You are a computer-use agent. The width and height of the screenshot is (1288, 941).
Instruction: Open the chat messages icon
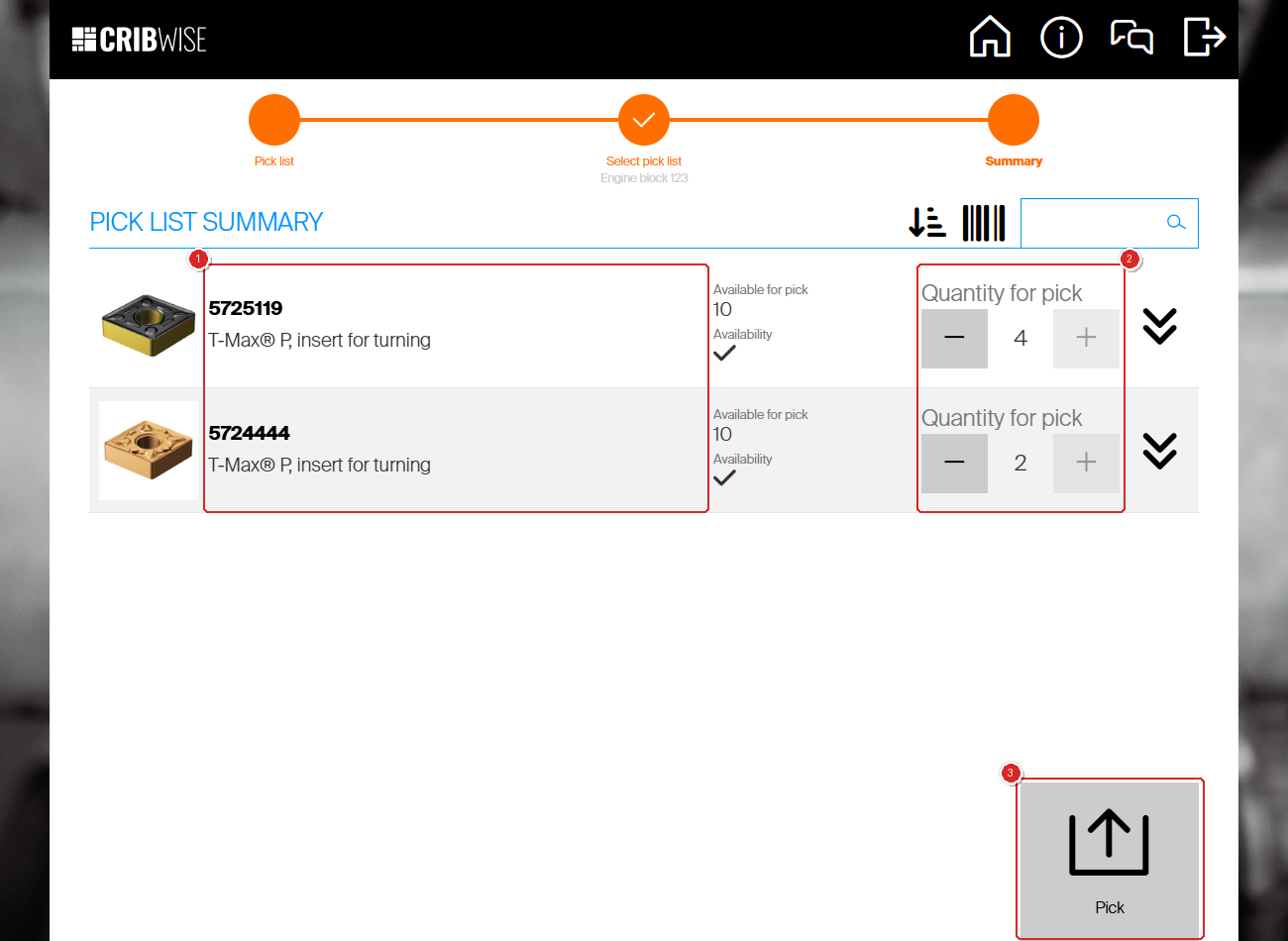click(1132, 38)
